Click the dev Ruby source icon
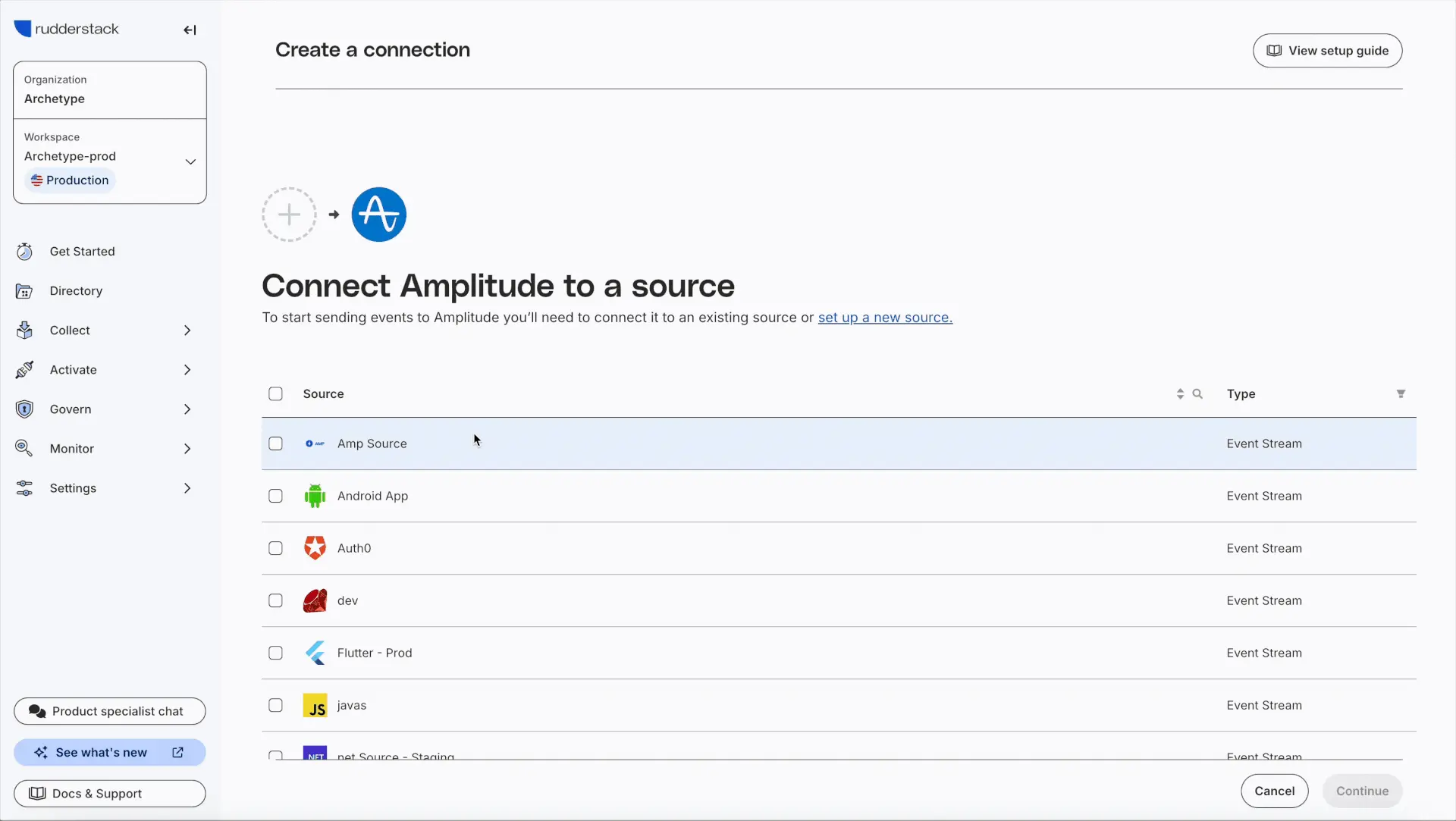The width and height of the screenshot is (1456, 821). pyautogui.click(x=315, y=600)
